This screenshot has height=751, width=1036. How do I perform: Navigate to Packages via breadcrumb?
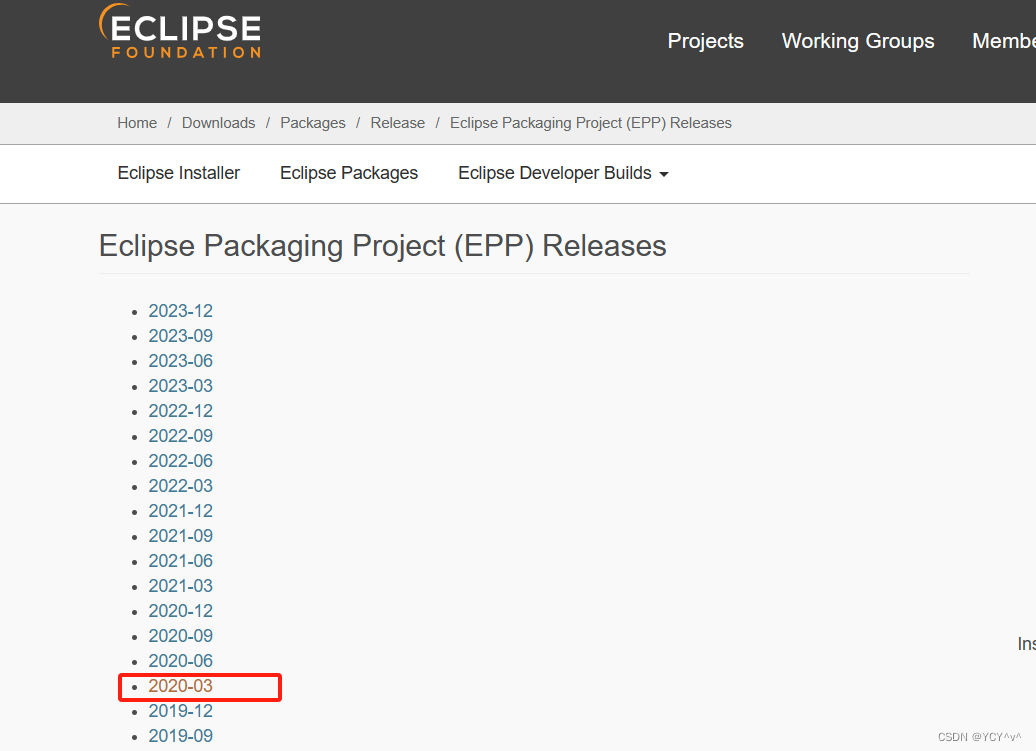[x=312, y=122]
